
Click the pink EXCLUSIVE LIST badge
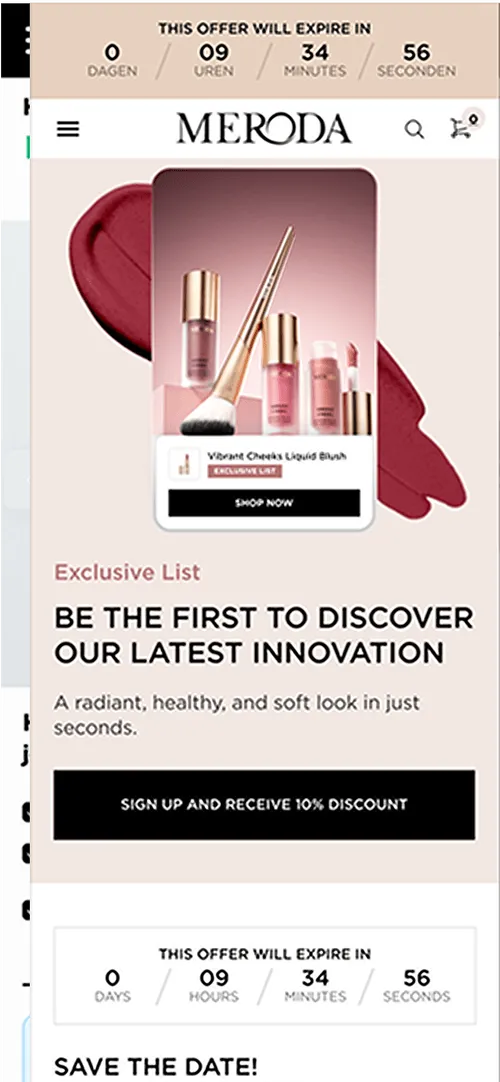point(245,471)
